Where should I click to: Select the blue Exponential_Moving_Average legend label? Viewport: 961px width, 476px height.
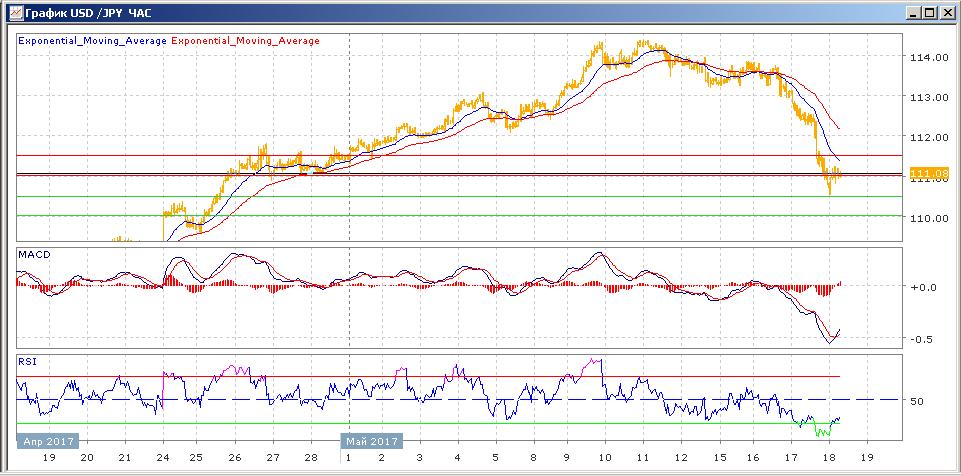pos(93,40)
